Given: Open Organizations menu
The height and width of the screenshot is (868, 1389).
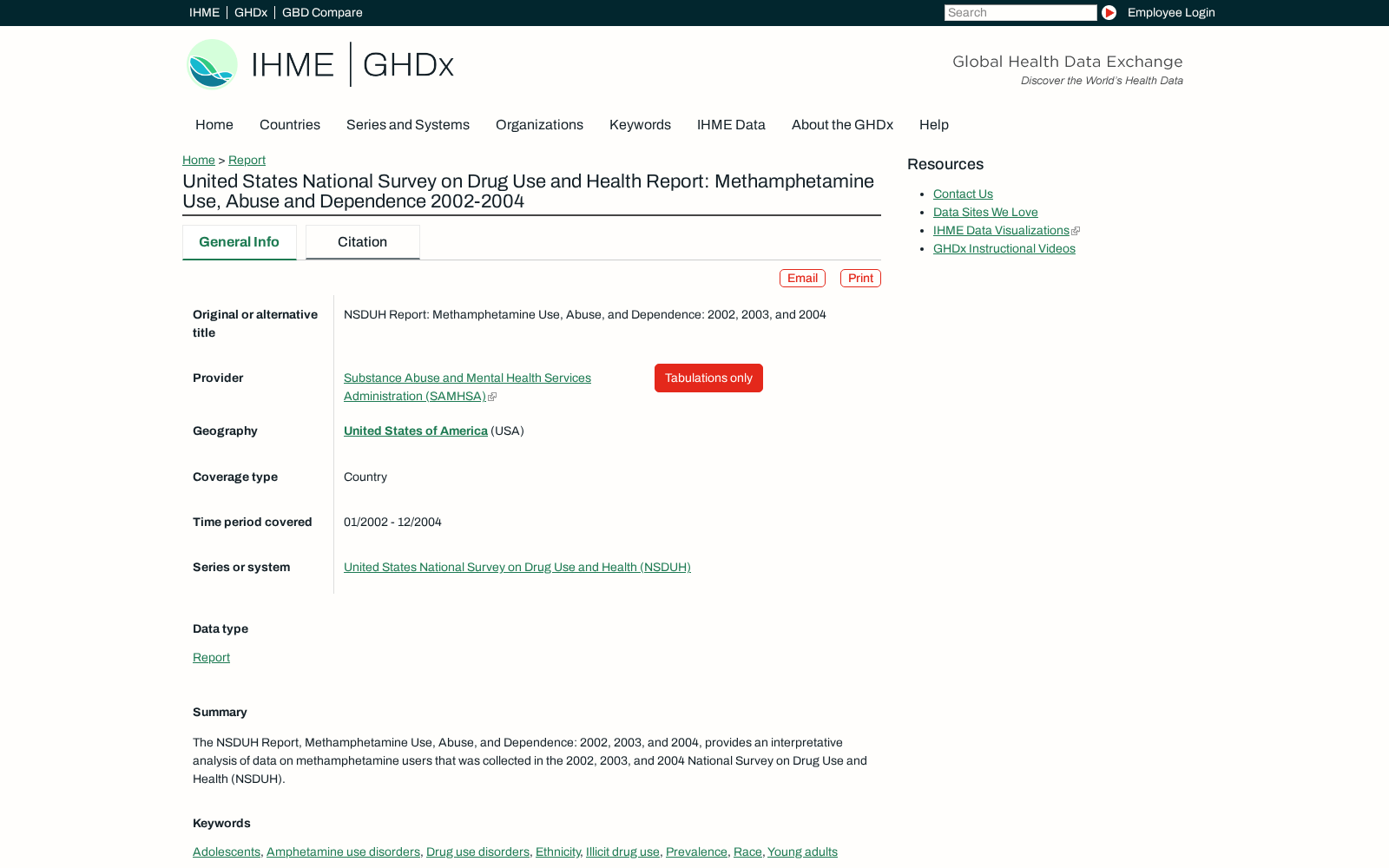Looking at the screenshot, I should pyautogui.click(x=539, y=125).
